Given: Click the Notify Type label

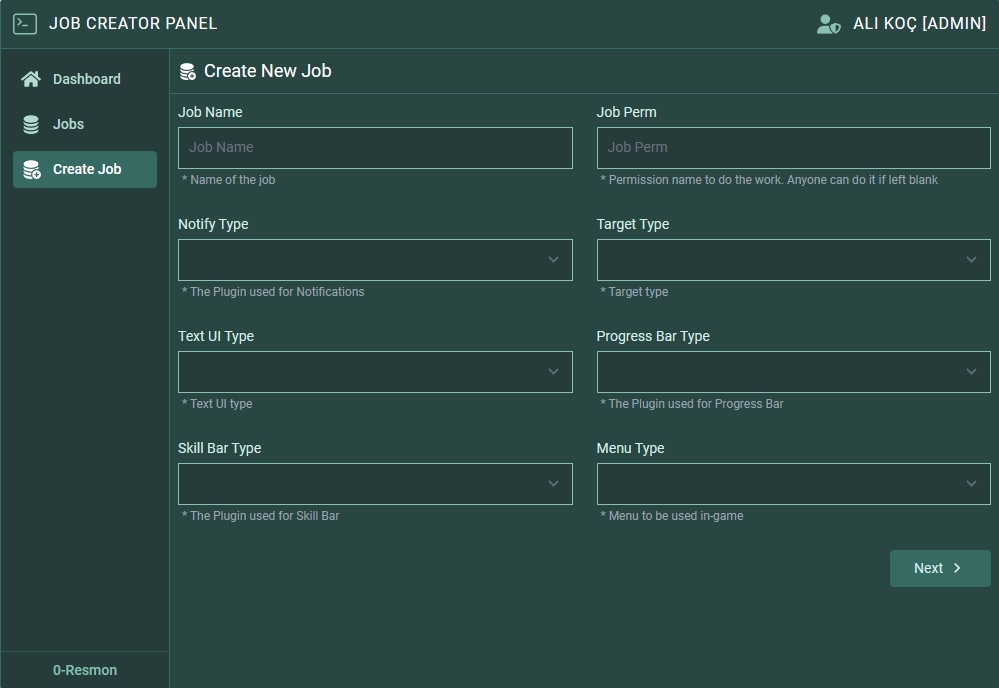Looking at the screenshot, I should pyautogui.click(x=213, y=224).
